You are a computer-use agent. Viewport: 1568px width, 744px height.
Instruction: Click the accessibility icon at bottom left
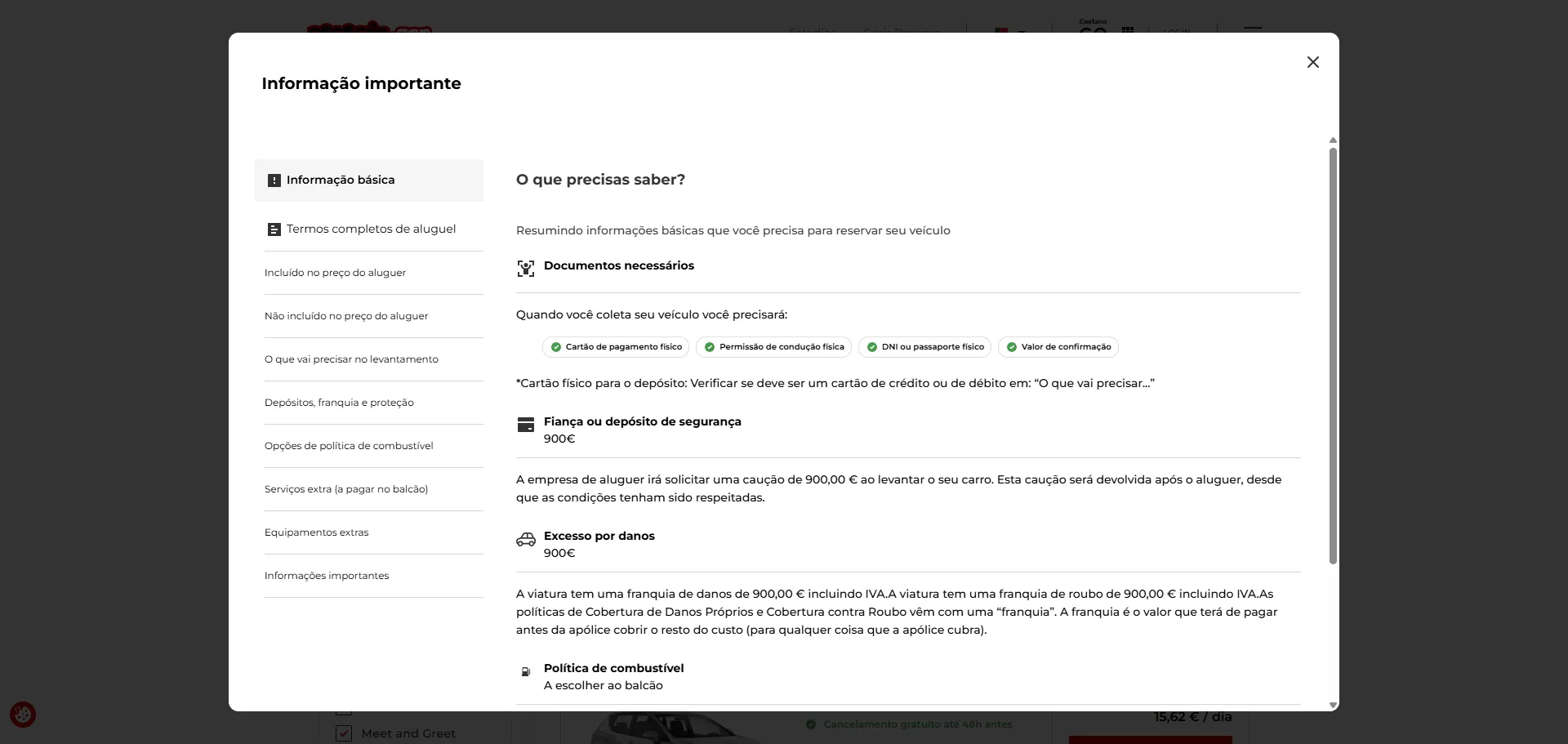coord(22,714)
